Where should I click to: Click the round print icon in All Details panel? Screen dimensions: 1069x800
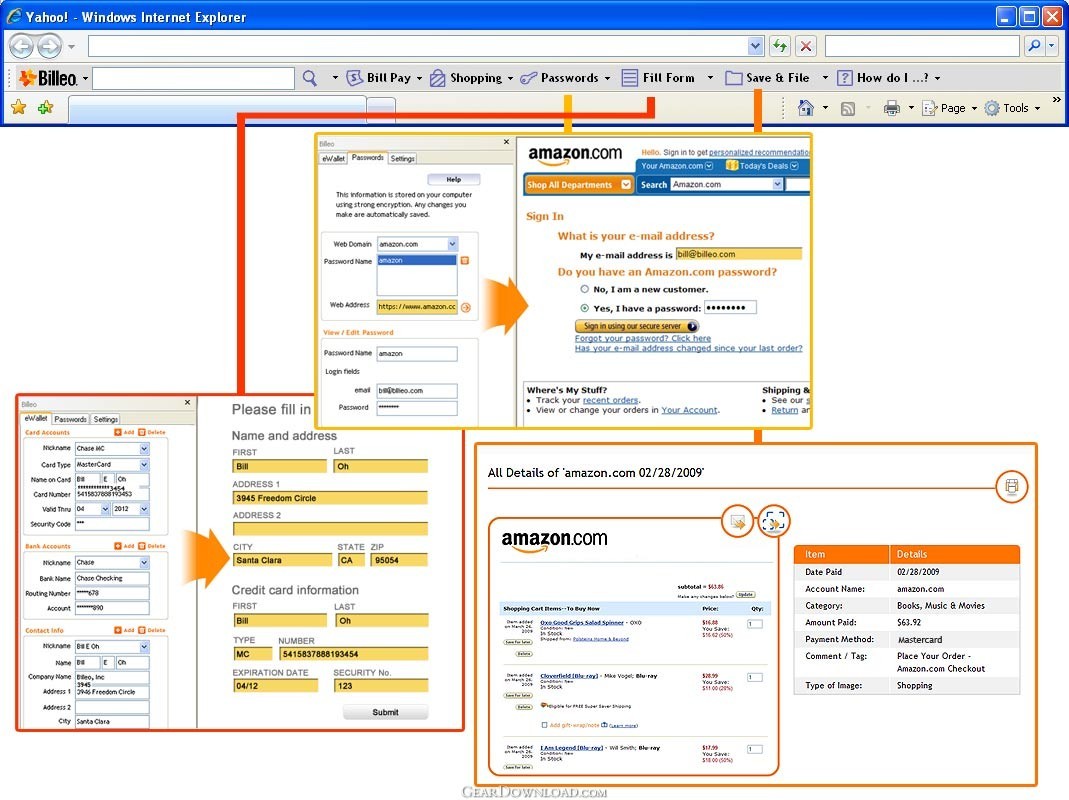pyautogui.click(x=1012, y=486)
